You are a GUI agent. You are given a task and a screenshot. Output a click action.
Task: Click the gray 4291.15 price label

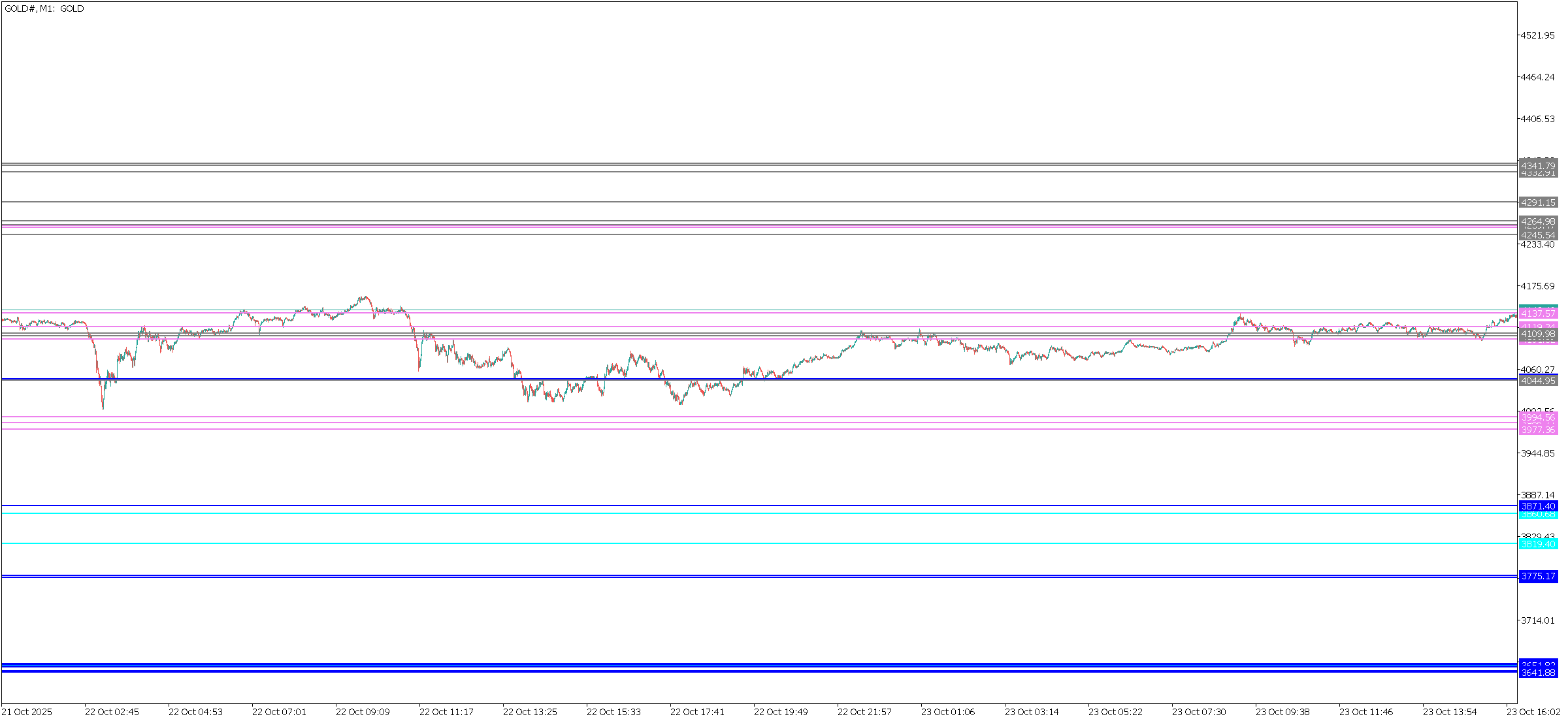point(1538,202)
